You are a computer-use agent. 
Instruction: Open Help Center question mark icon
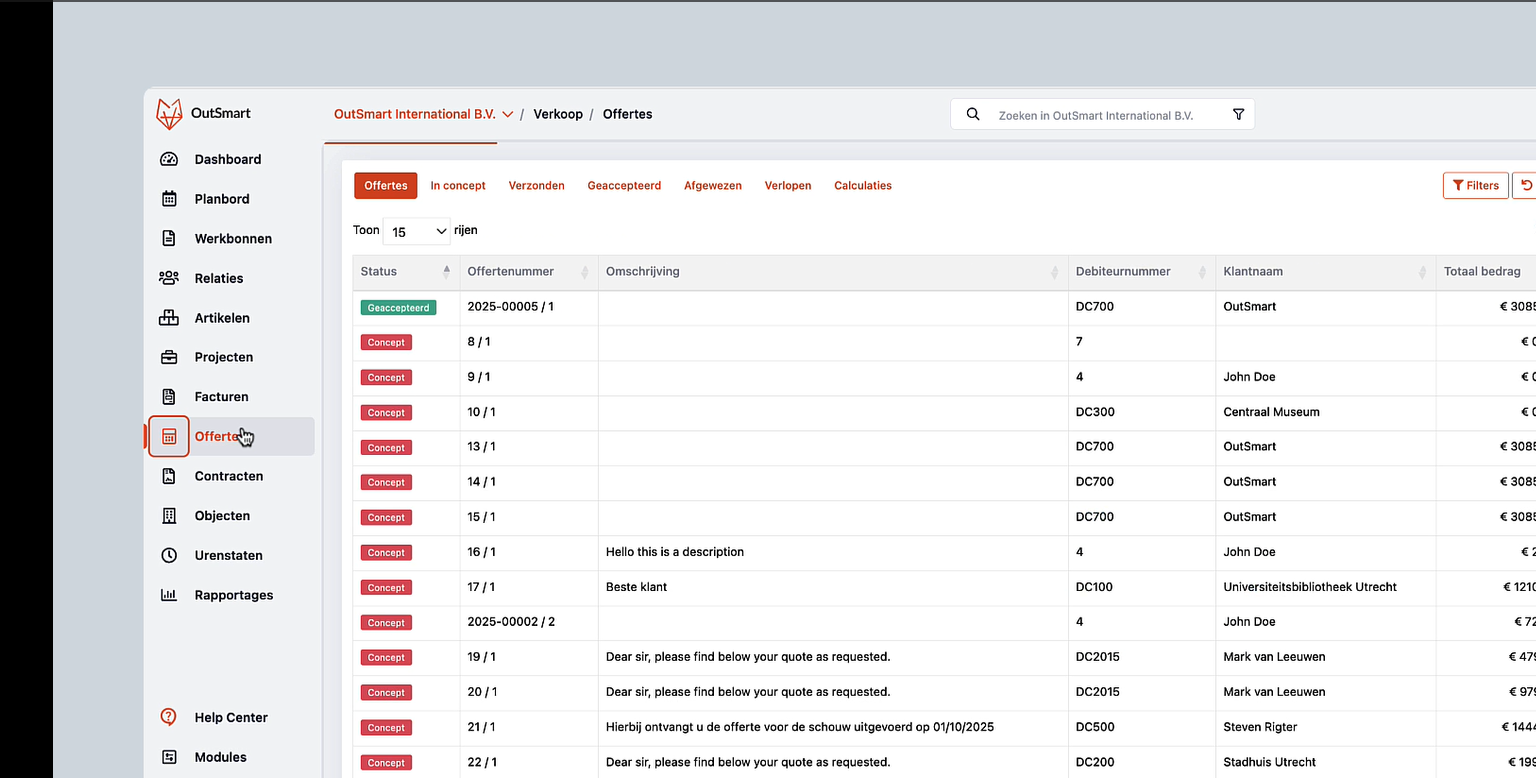(x=169, y=717)
